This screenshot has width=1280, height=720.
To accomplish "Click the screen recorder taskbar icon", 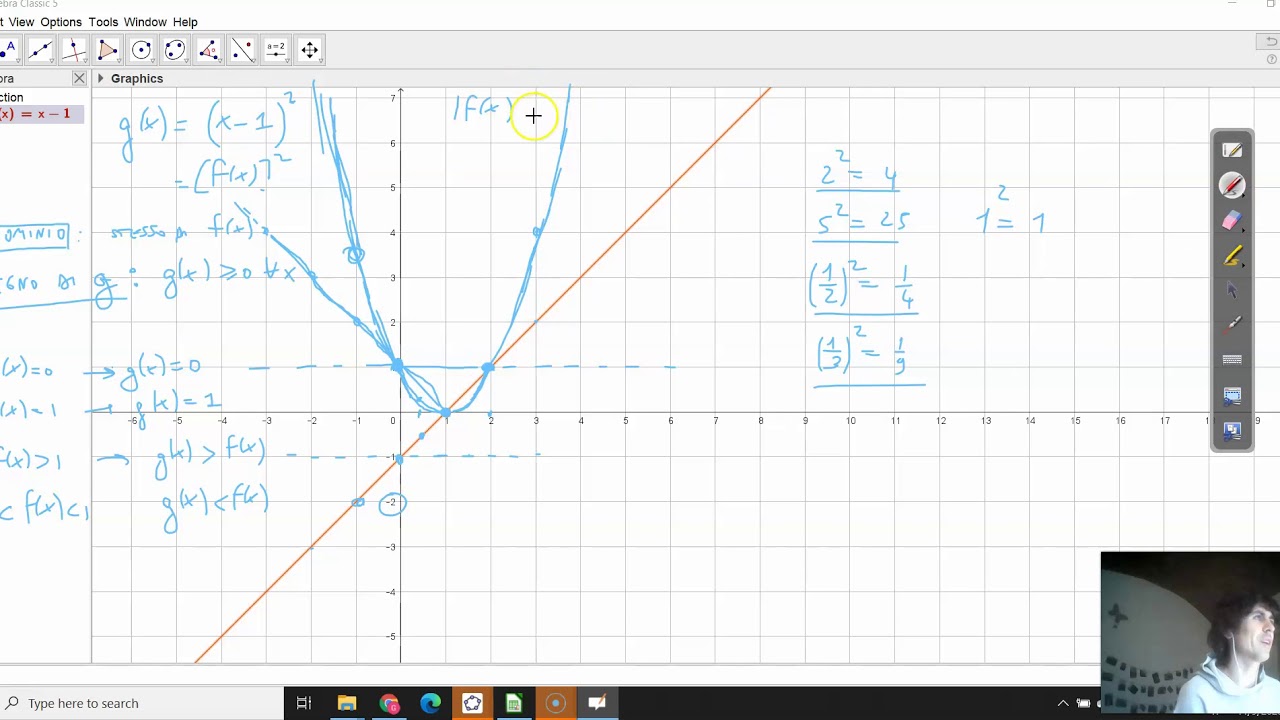I will click(x=555, y=703).
